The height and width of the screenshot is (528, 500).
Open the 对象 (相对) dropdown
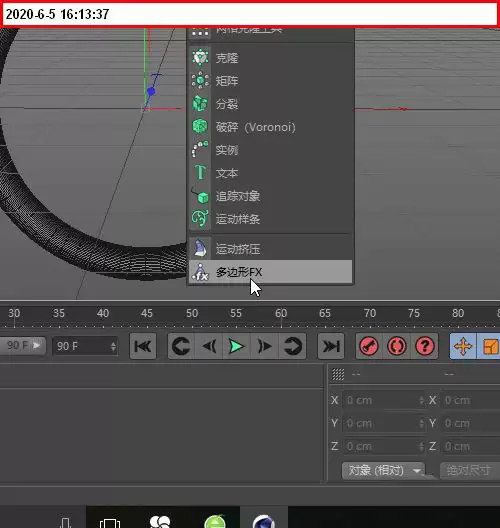coord(384,470)
